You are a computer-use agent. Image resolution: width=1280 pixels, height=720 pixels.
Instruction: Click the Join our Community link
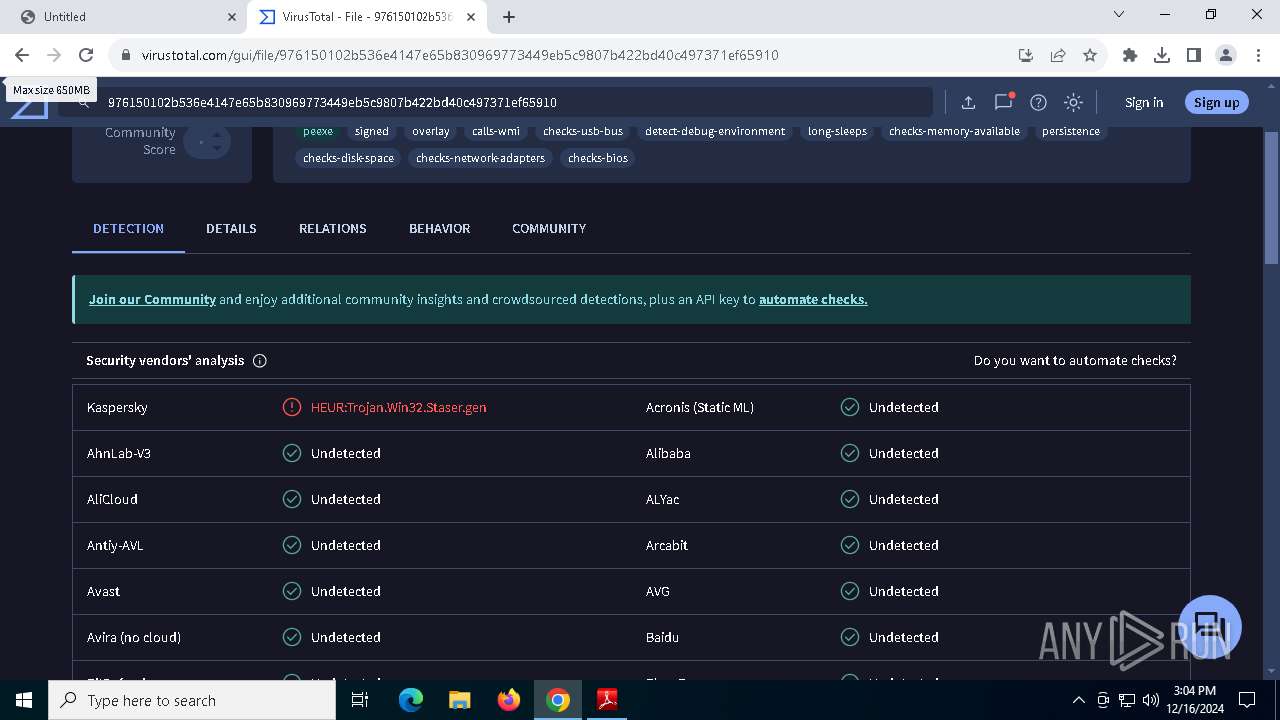(x=152, y=299)
